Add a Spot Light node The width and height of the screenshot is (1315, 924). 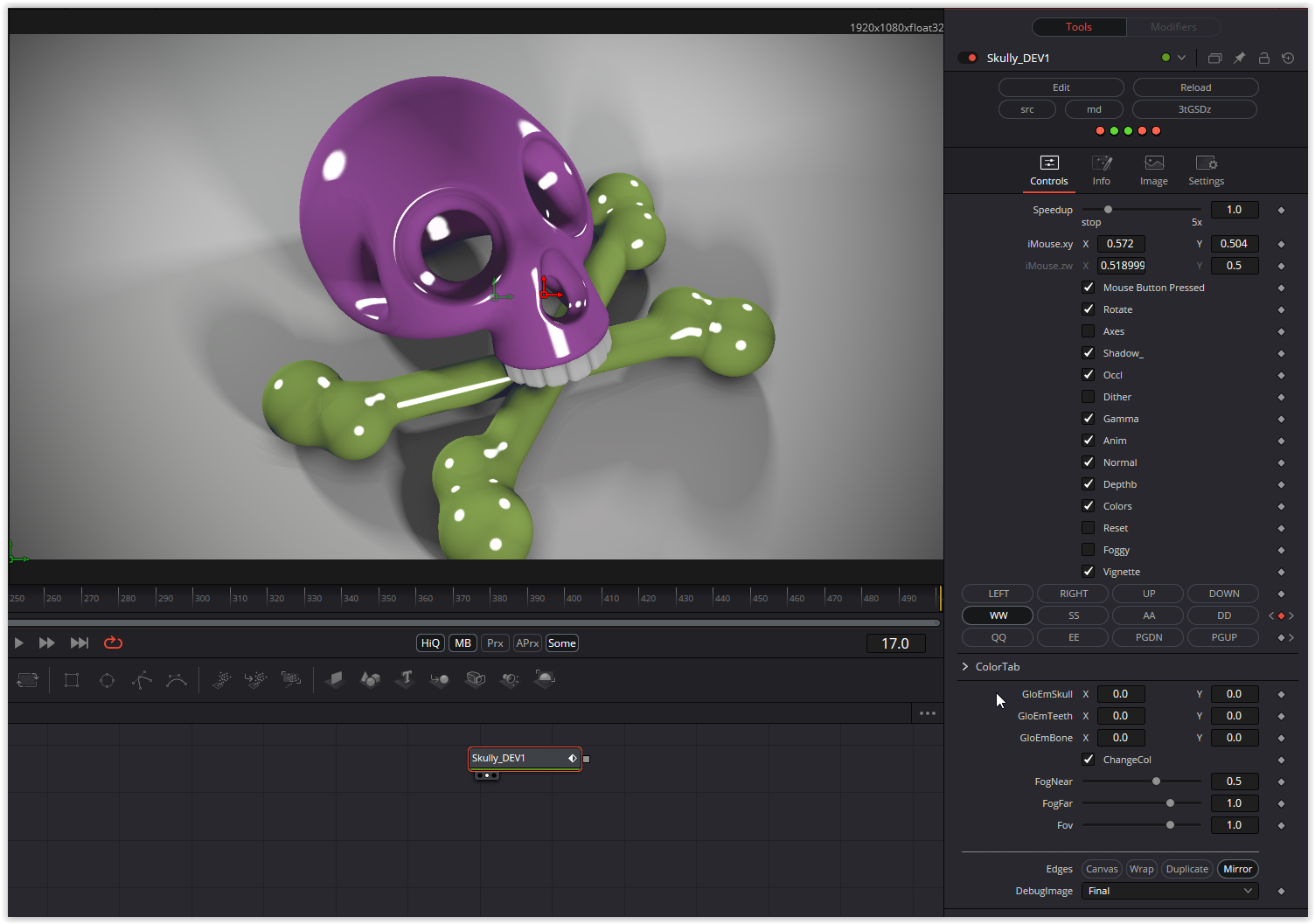tap(510, 679)
